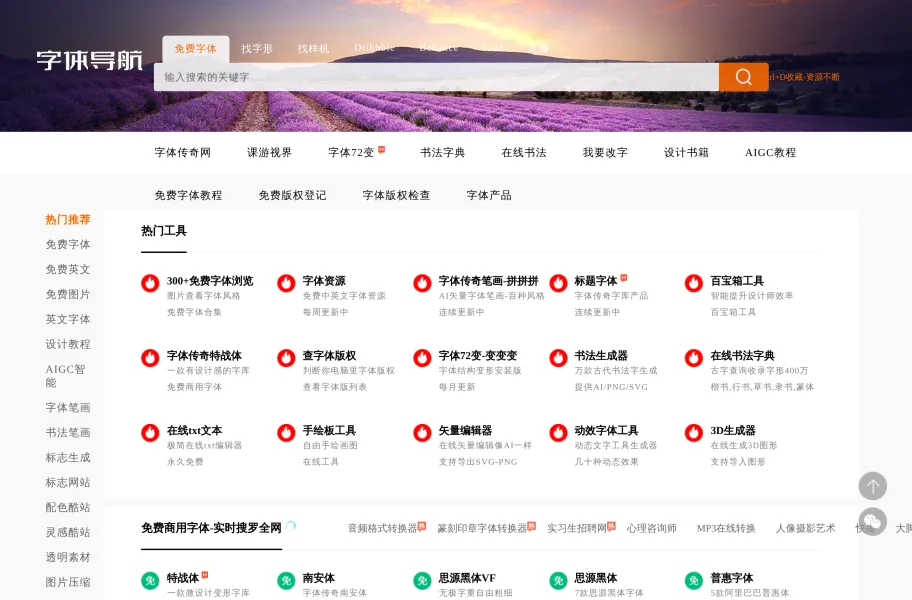Click the green 免 icon beside 思源黑体VF

(422, 581)
